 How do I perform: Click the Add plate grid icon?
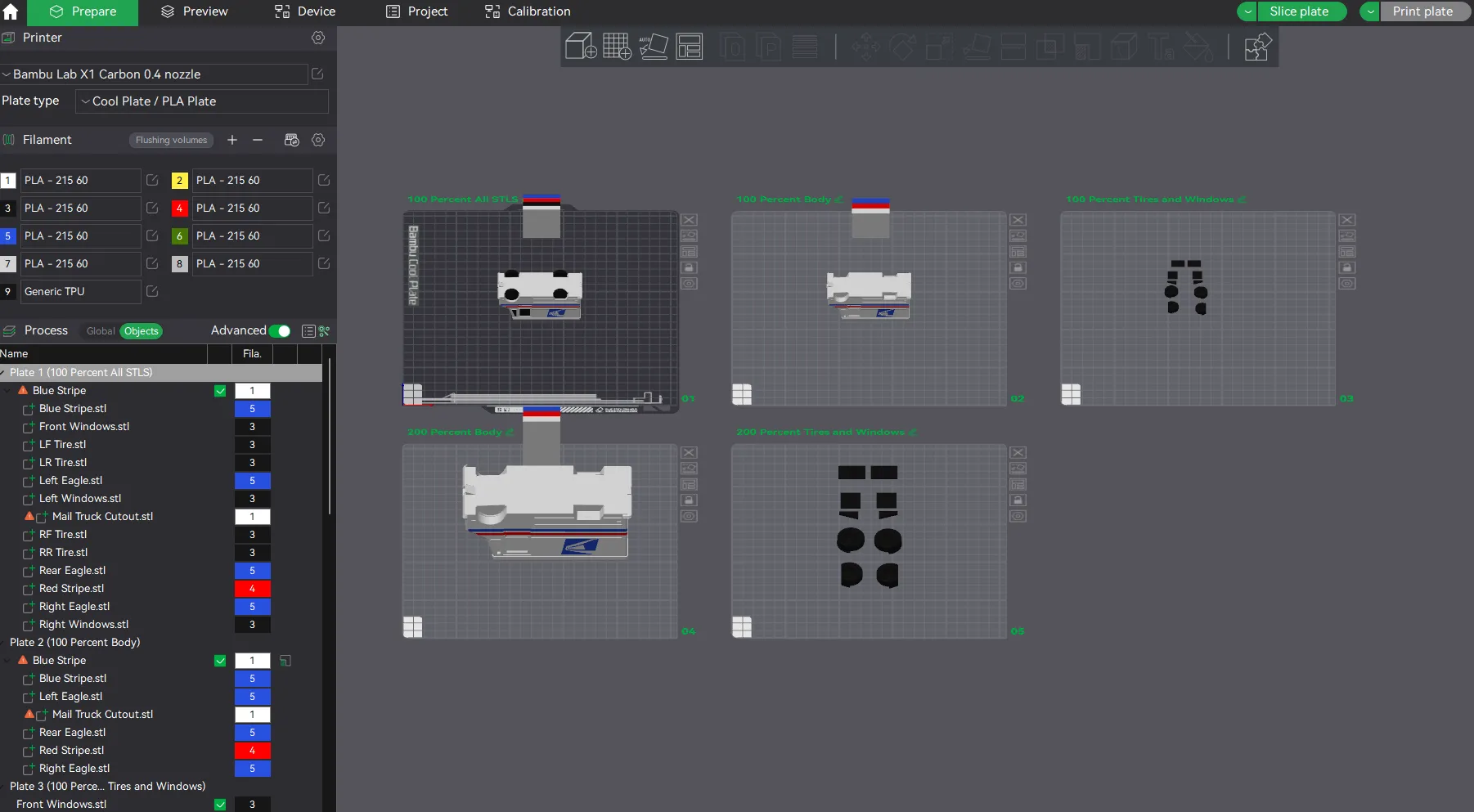617,47
